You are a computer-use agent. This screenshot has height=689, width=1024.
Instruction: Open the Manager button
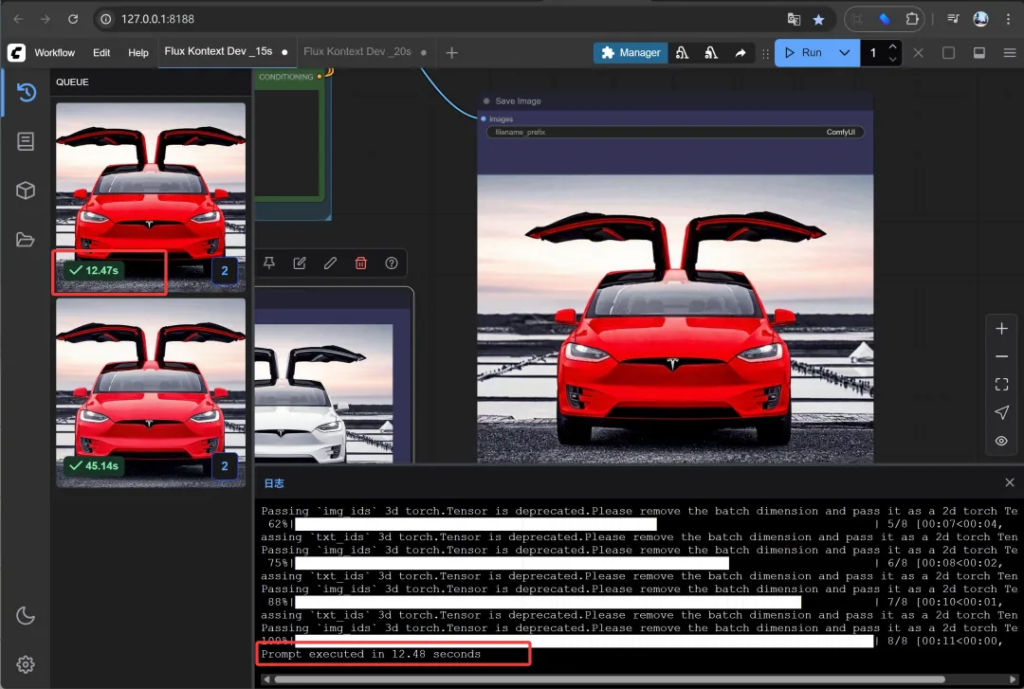click(x=630, y=53)
